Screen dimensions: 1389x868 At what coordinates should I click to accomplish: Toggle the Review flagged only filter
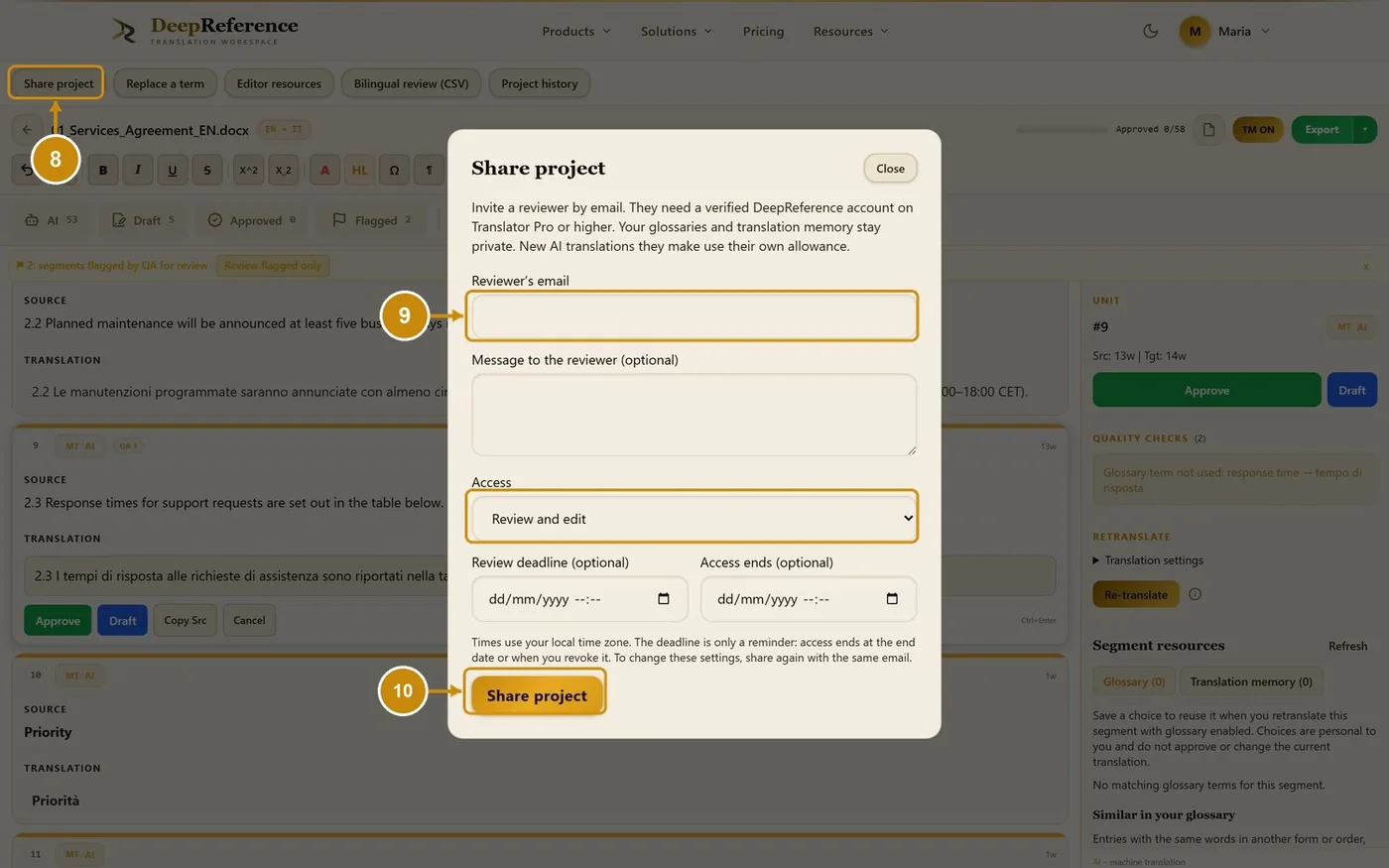273,265
